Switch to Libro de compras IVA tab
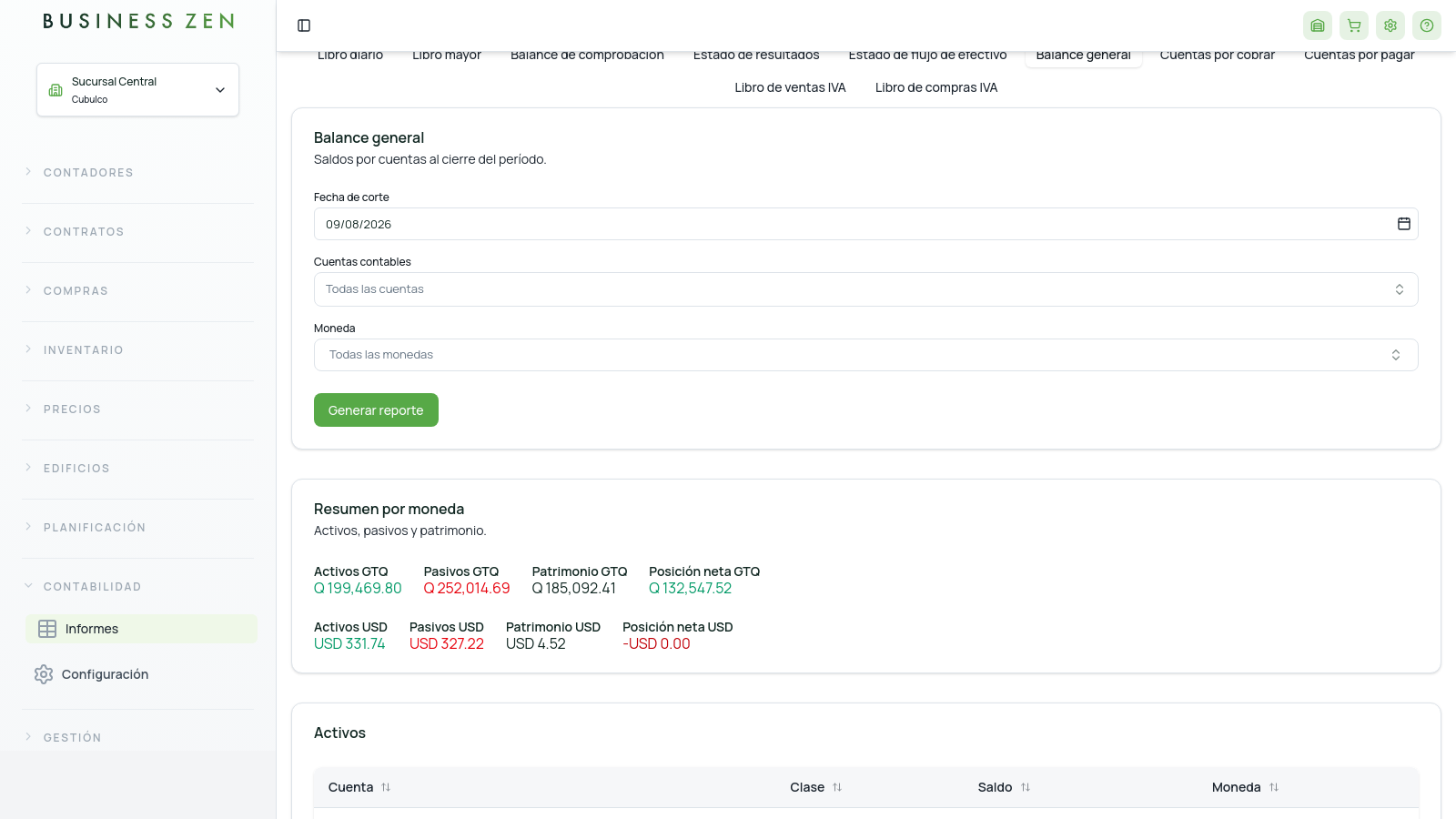The image size is (1456, 819). pos(936,87)
